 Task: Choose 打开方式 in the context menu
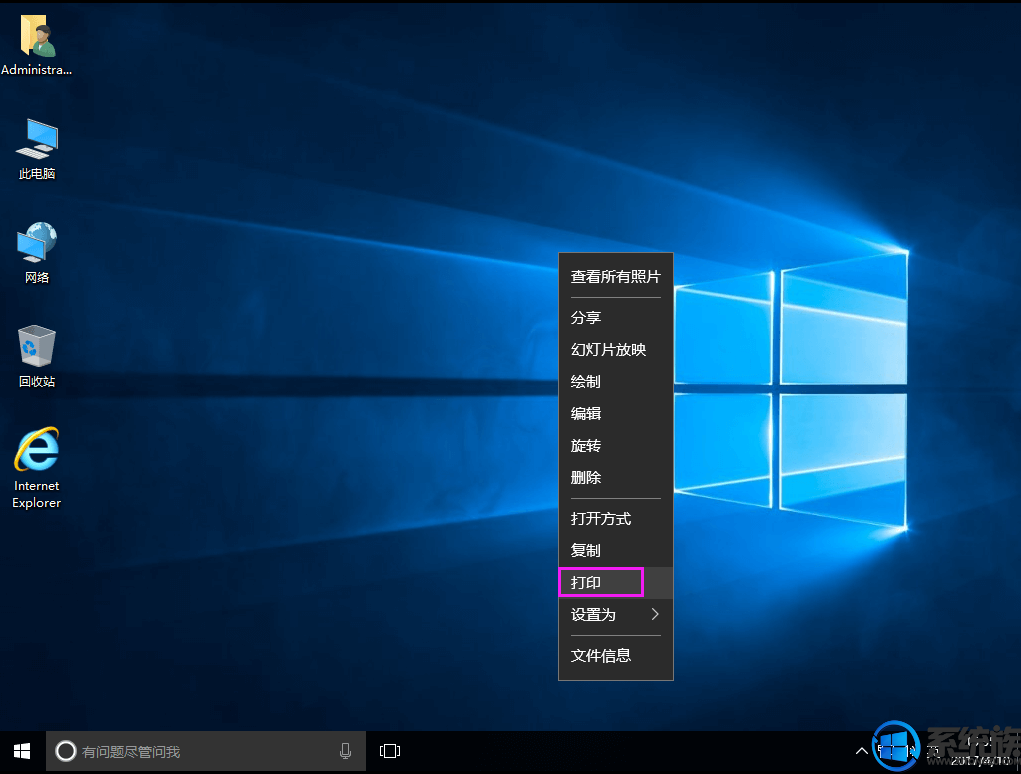click(615, 519)
